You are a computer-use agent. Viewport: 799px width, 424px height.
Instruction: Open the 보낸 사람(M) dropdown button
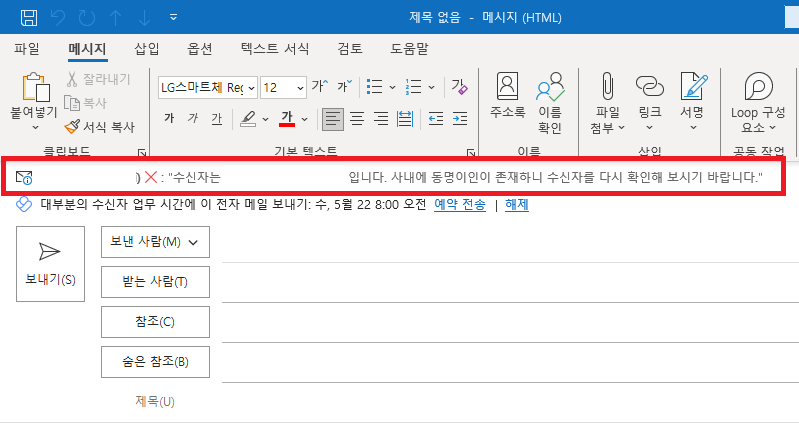click(155, 242)
